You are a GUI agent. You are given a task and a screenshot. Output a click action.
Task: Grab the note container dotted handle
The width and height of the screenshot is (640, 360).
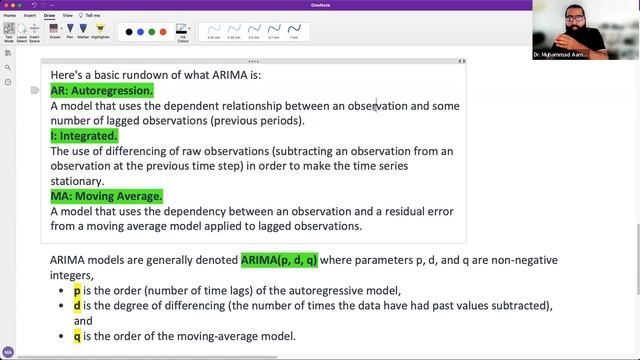click(x=253, y=62)
